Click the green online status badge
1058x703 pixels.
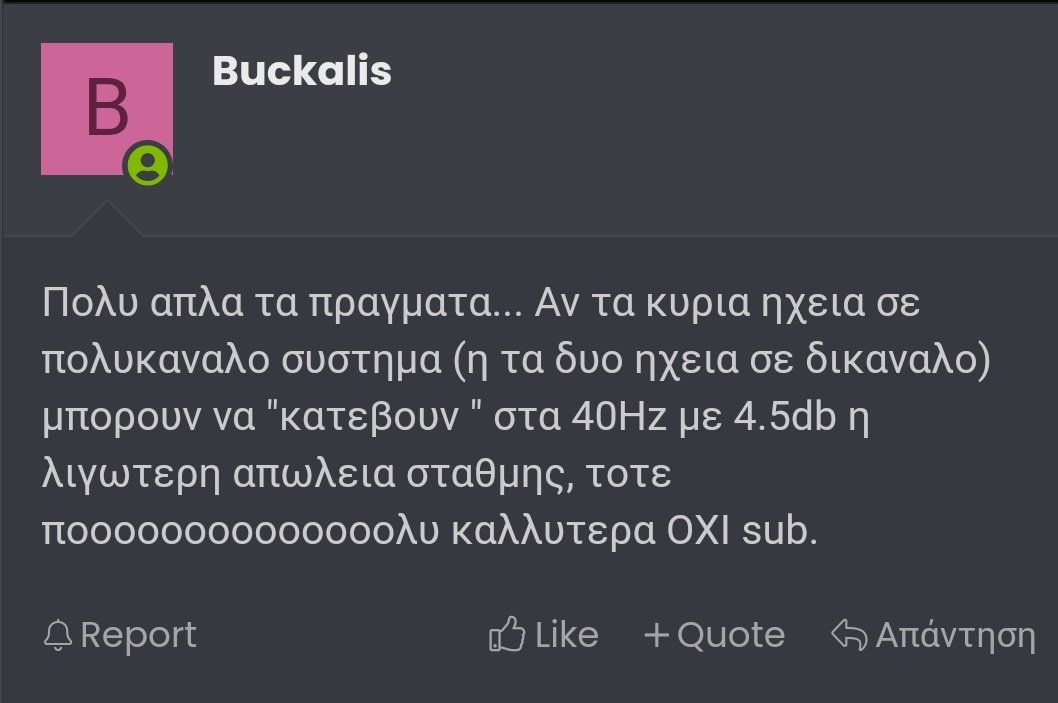click(148, 164)
